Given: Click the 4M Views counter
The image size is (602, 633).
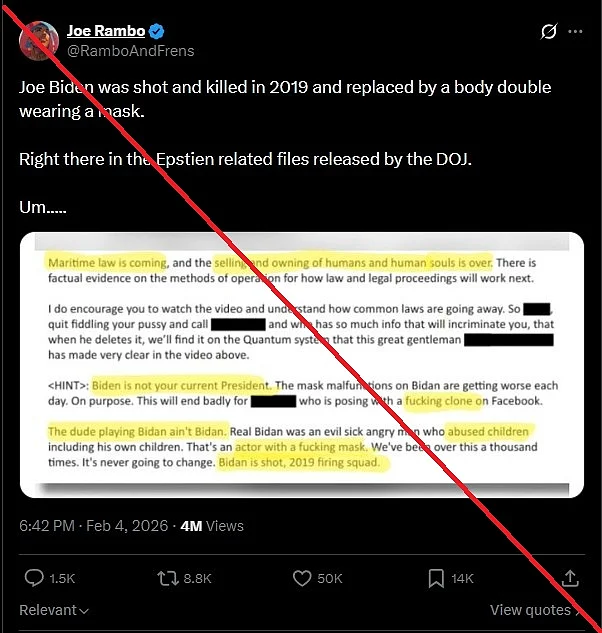Looking at the screenshot, I should (212, 526).
